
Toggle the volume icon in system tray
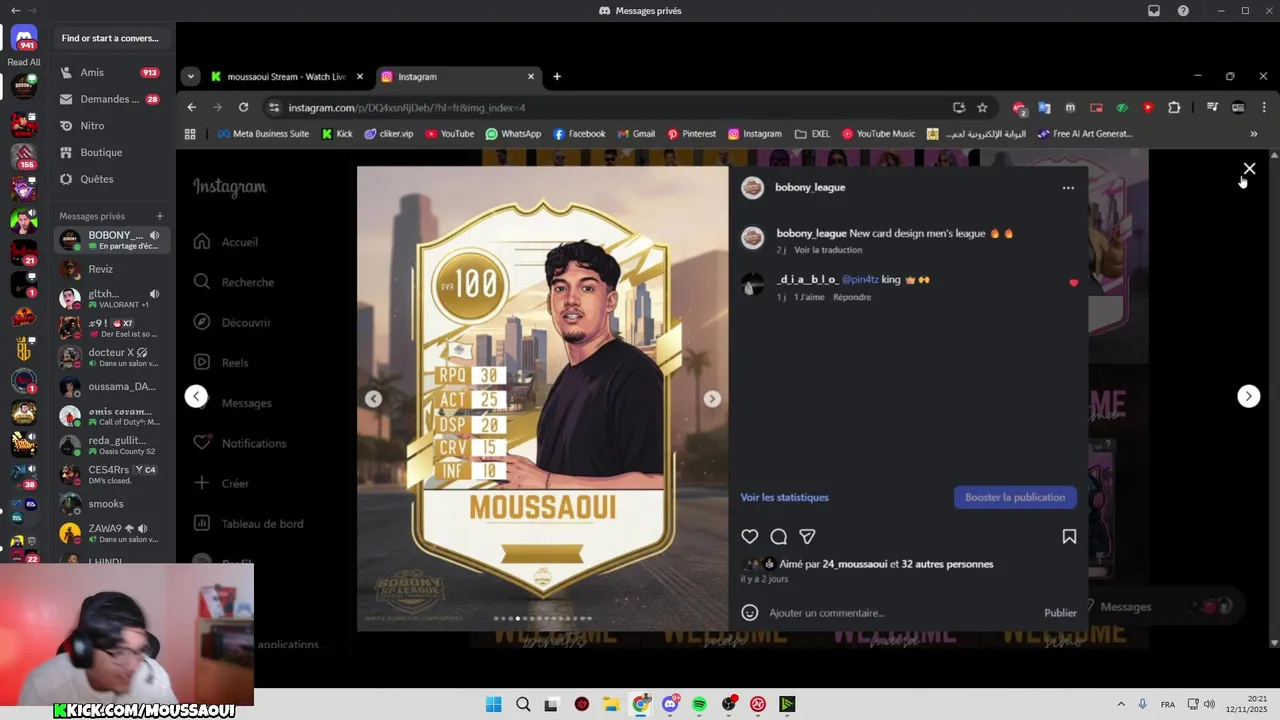click(x=1209, y=704)
